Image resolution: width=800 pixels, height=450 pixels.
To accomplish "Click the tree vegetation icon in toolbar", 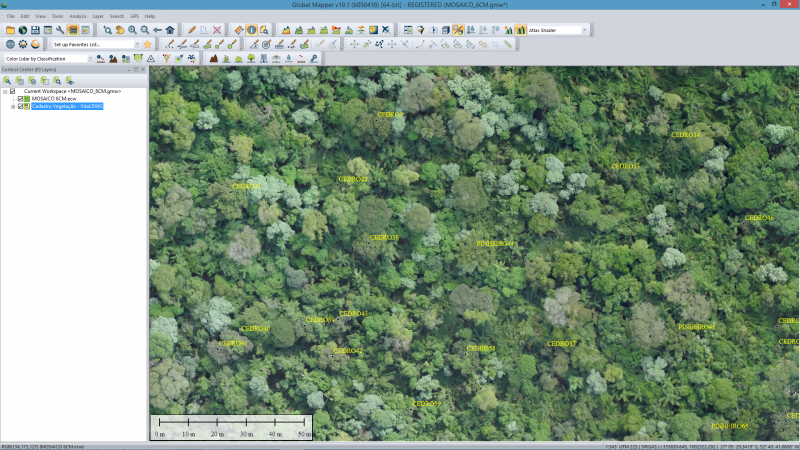I will (251, 59).
